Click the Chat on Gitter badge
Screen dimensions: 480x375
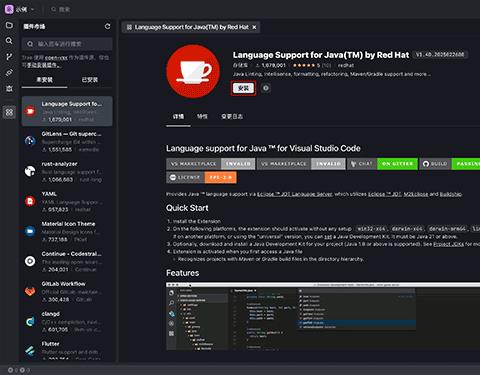[x=382, y=164]
